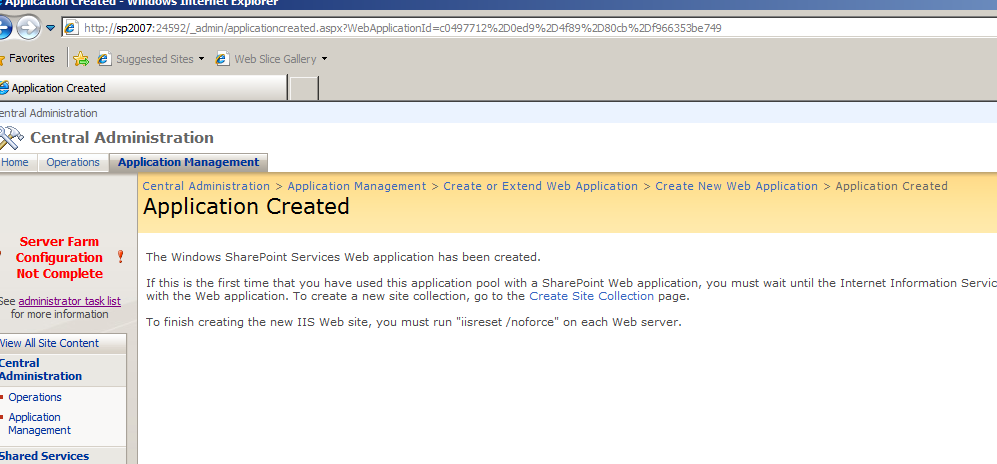Click the browser Back arrow button
The height and width of the screenshot is (464, 997).
(4, 27)
